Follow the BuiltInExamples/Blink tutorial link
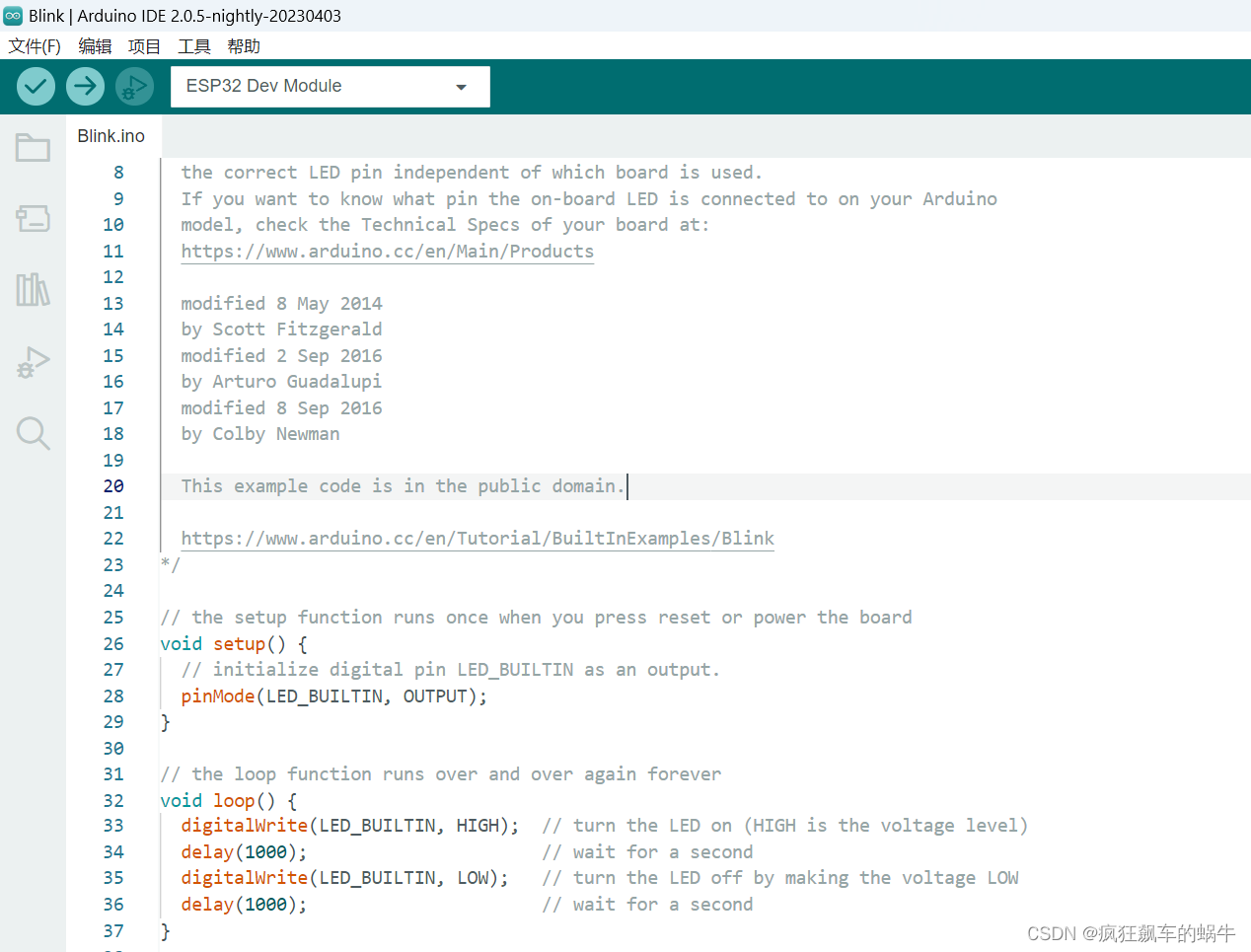Viewport: 1251px width, 952px height. (478, 539)
